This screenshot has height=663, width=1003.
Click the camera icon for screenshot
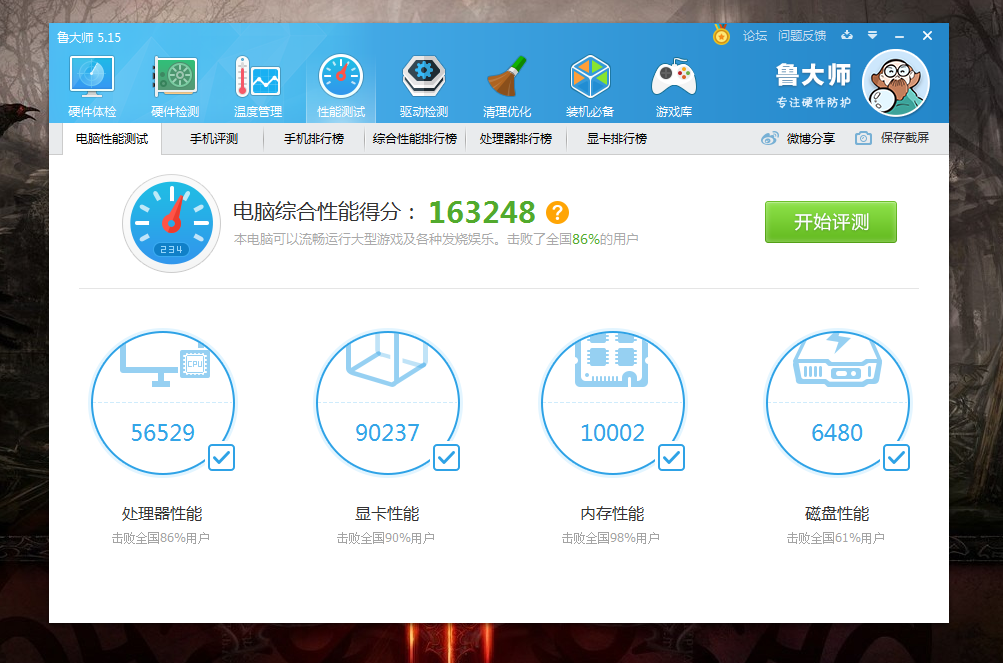863,138
